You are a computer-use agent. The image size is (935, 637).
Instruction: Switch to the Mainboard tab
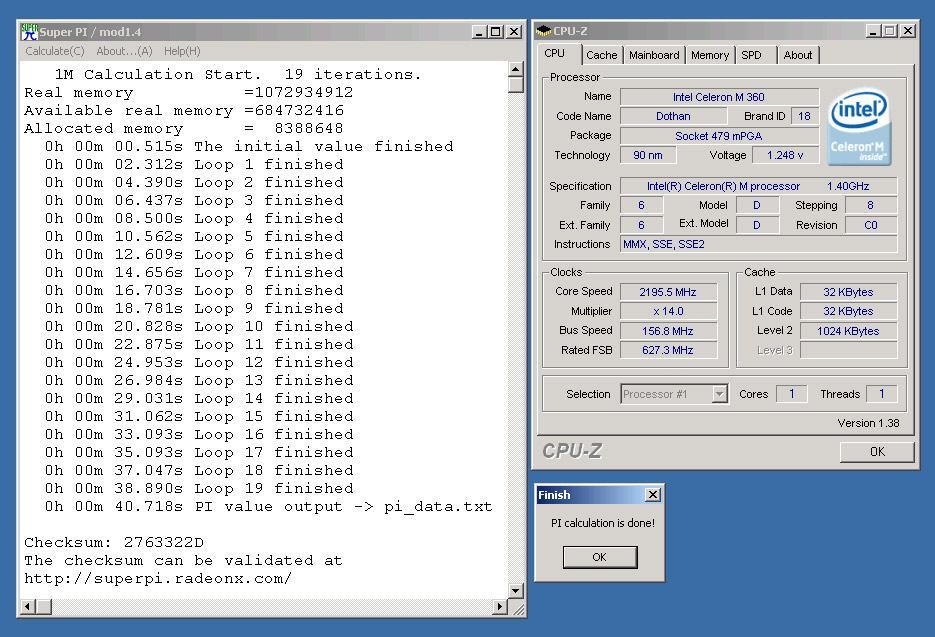(654, 55)
